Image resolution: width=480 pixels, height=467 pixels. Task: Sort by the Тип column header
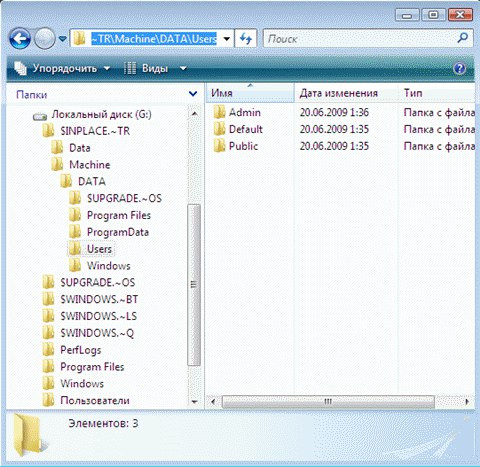click(x=437, y=93)
